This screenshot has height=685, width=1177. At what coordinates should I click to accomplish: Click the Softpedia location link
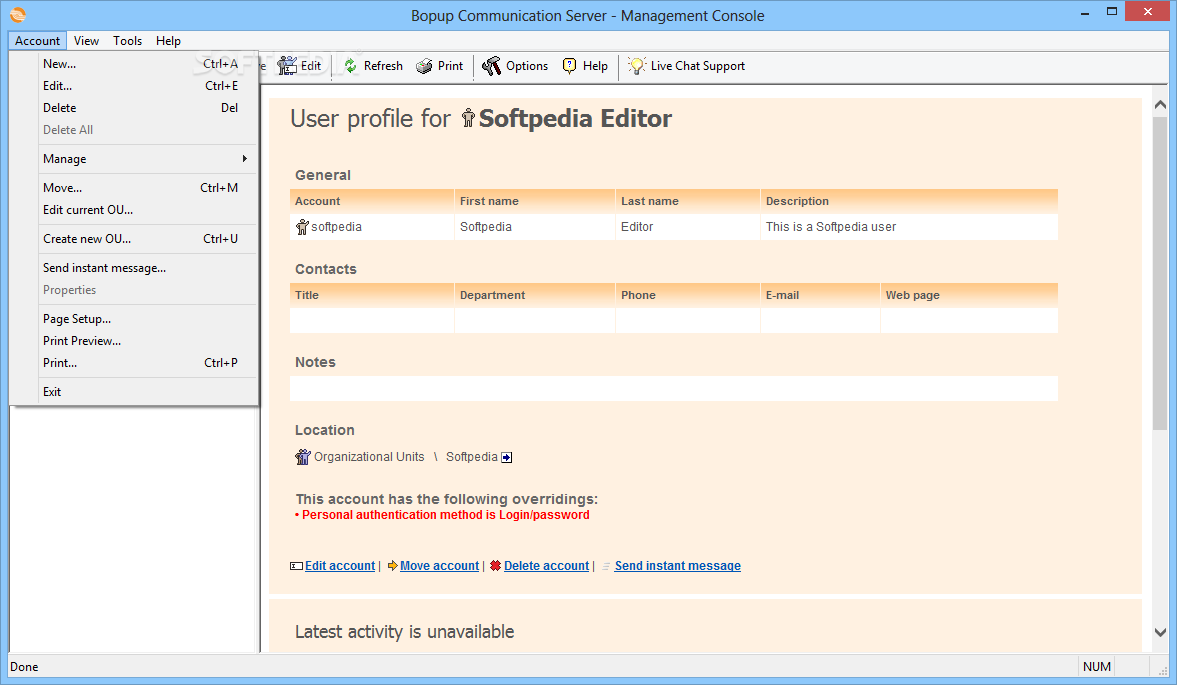coord(471,457)
